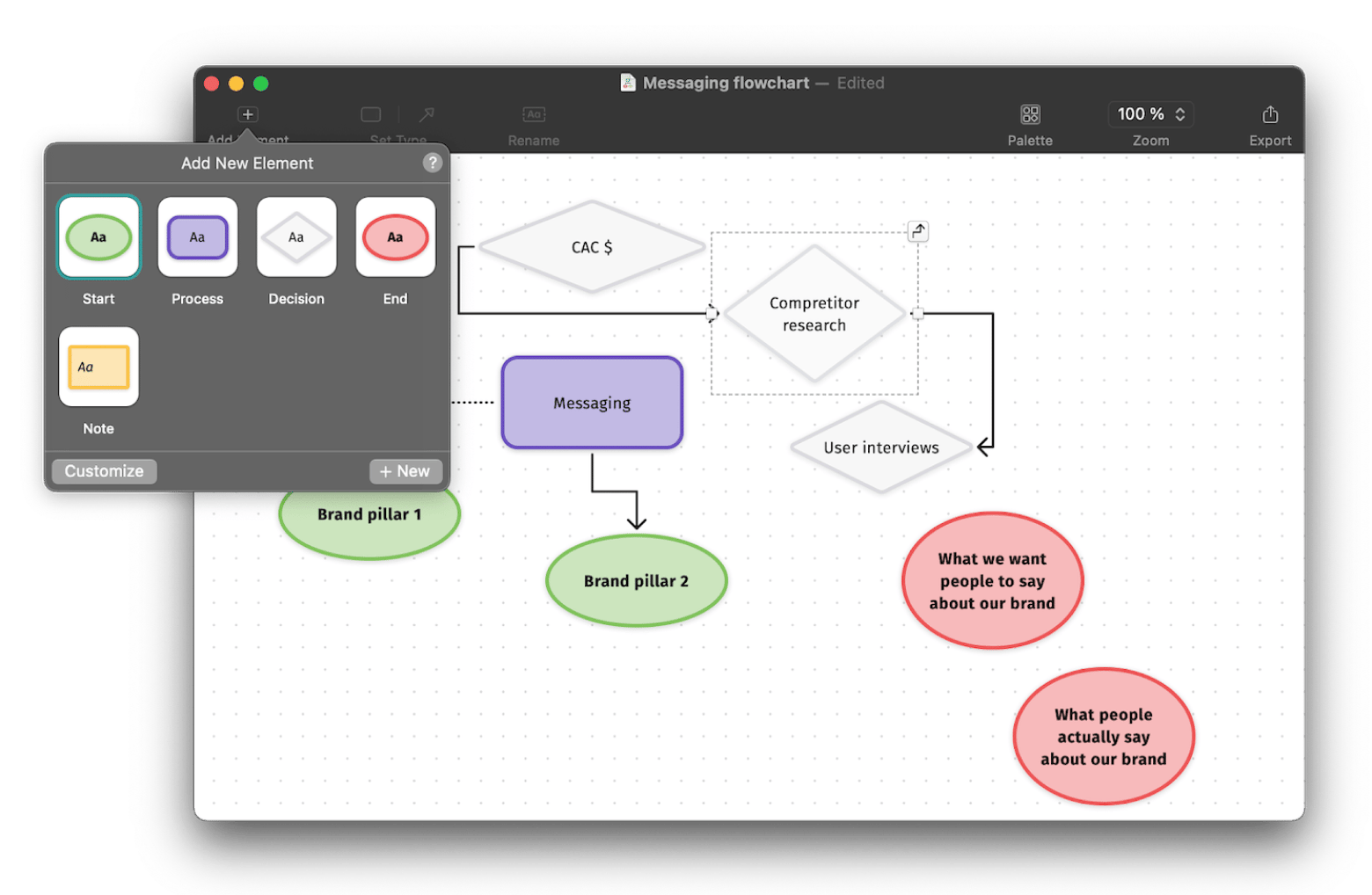This screenshot has height=895, width=1372.
Task: Select the purple Messaging process node
Action: click(592, 403)
